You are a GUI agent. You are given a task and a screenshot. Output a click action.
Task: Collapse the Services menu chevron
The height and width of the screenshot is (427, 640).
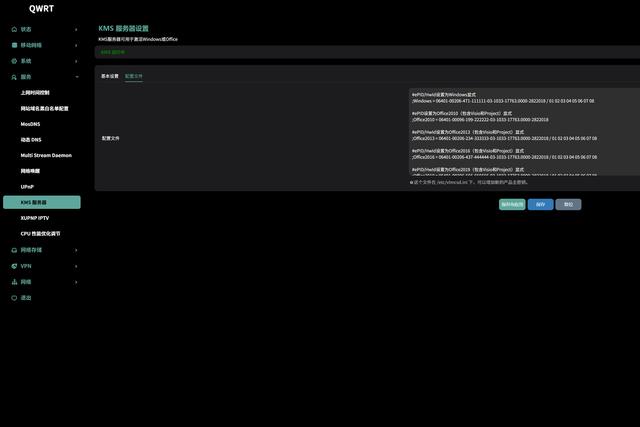77,77
